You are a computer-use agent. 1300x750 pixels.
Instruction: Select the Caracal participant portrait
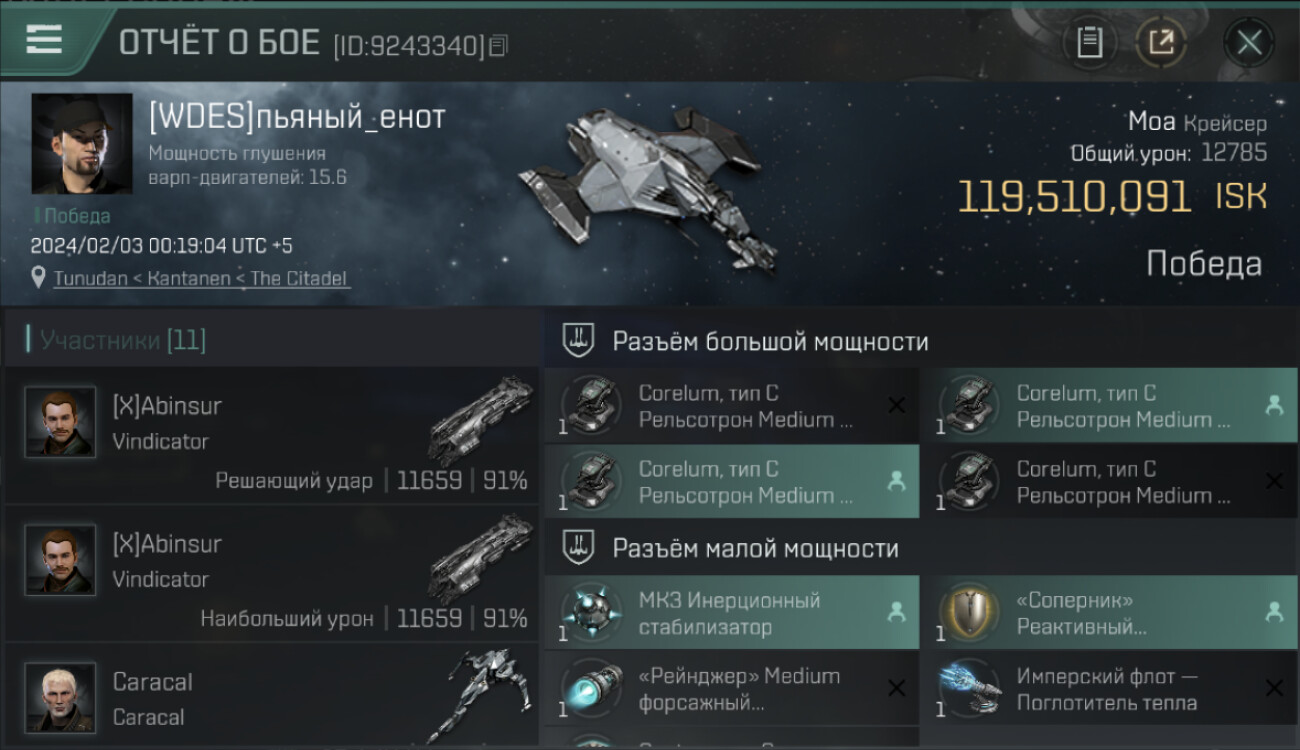point(60,697)
